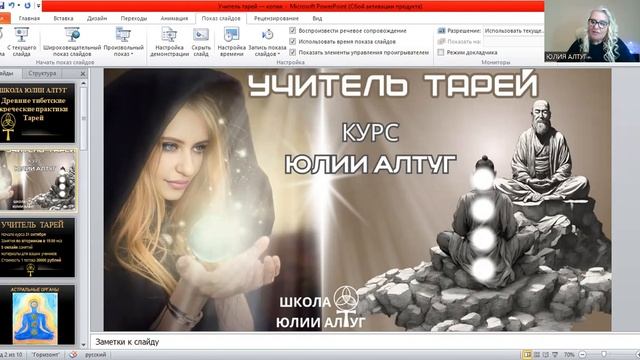Image resolution: width=640 pixels, height=360 pixels.
Task: Open the Главная ribbon tab
Action: [x=29, y=18]
